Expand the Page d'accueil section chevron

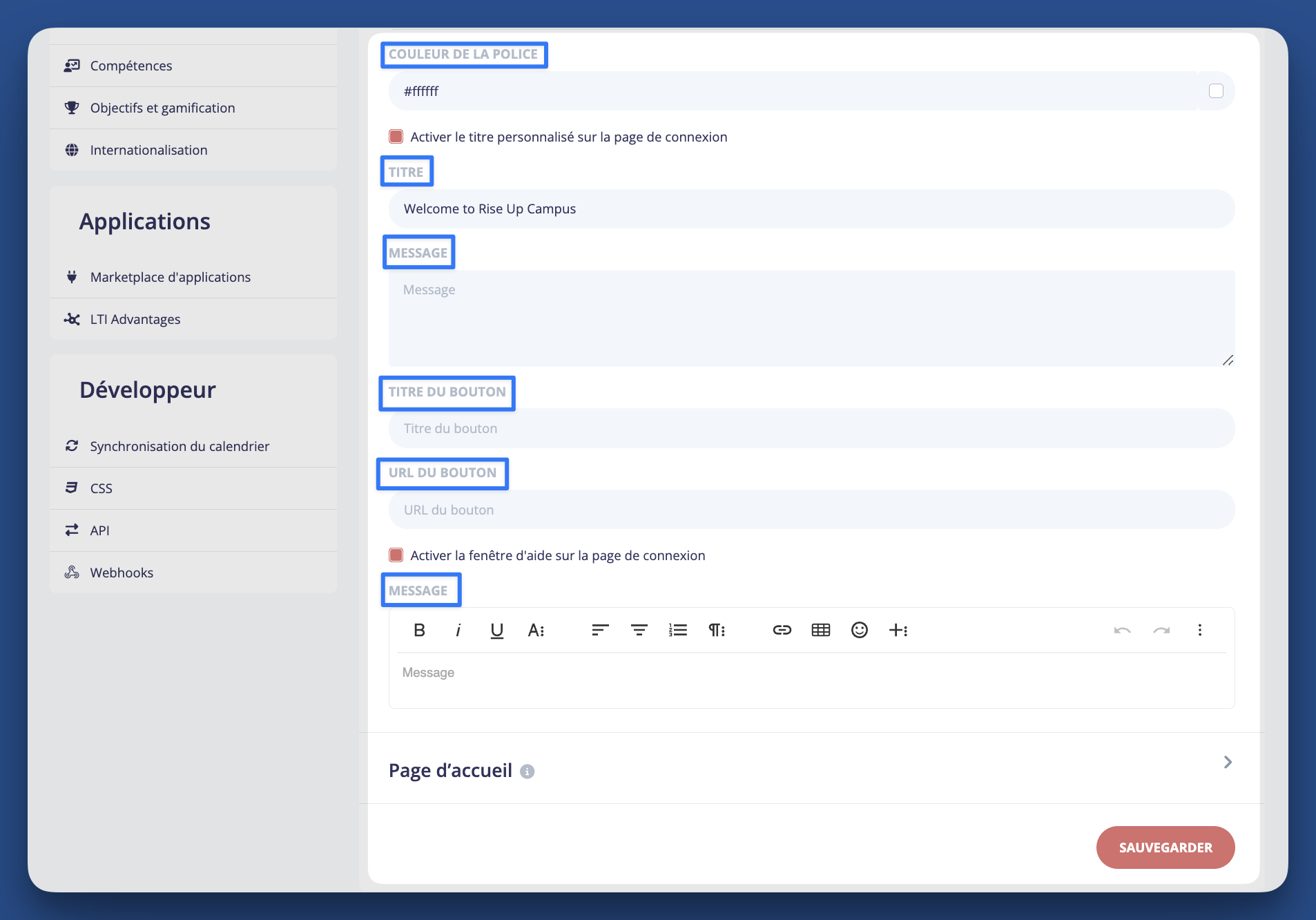click(x=1228, y=762)
